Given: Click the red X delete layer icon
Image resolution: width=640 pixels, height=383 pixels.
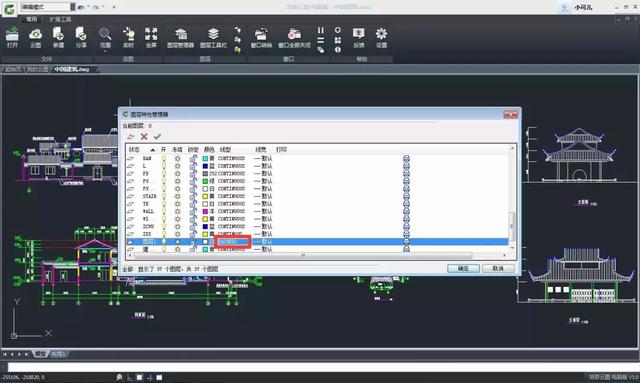Looking at the screenshot, I should (x=144, y=136).
